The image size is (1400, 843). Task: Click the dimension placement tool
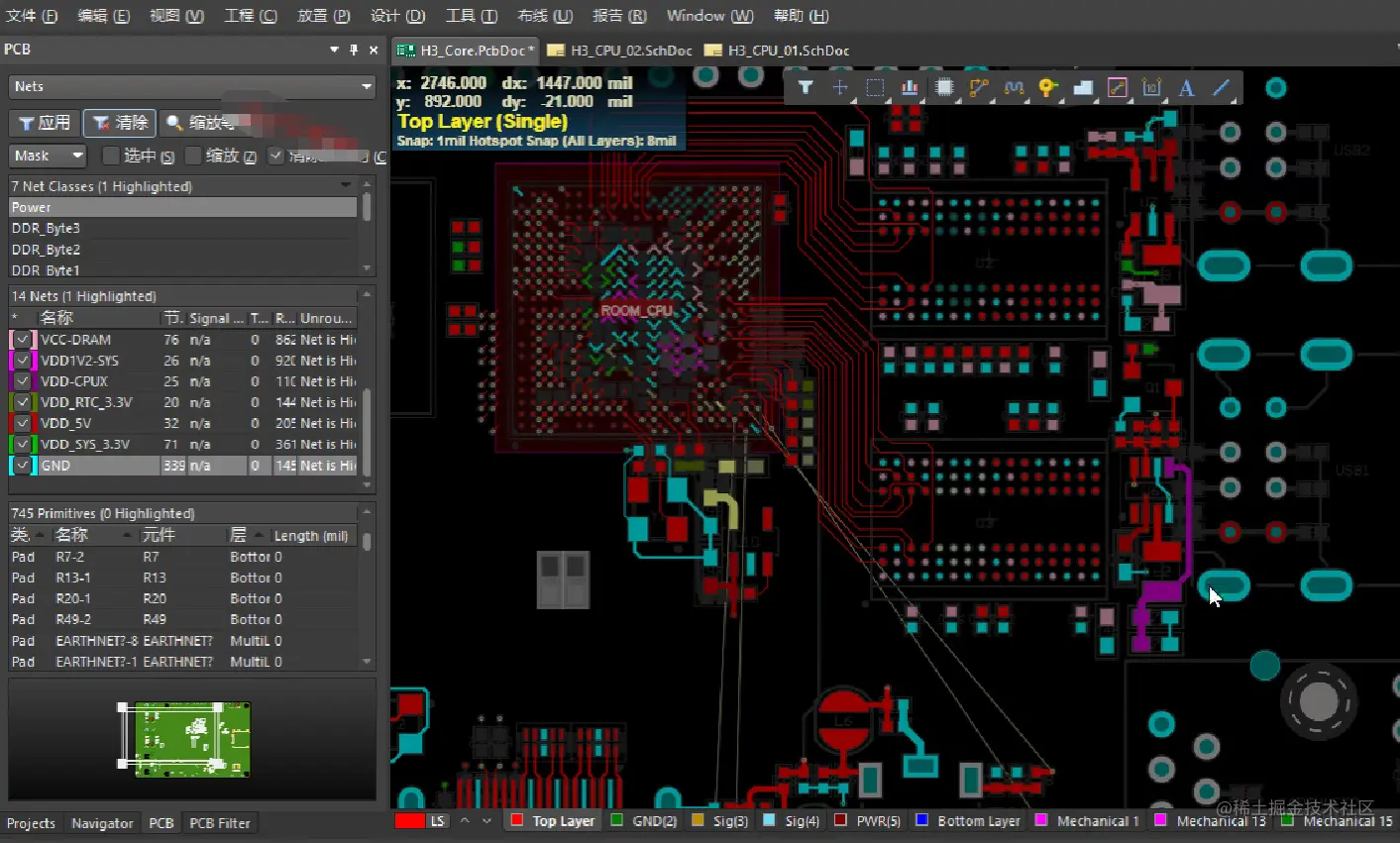tap(1152, 87)
